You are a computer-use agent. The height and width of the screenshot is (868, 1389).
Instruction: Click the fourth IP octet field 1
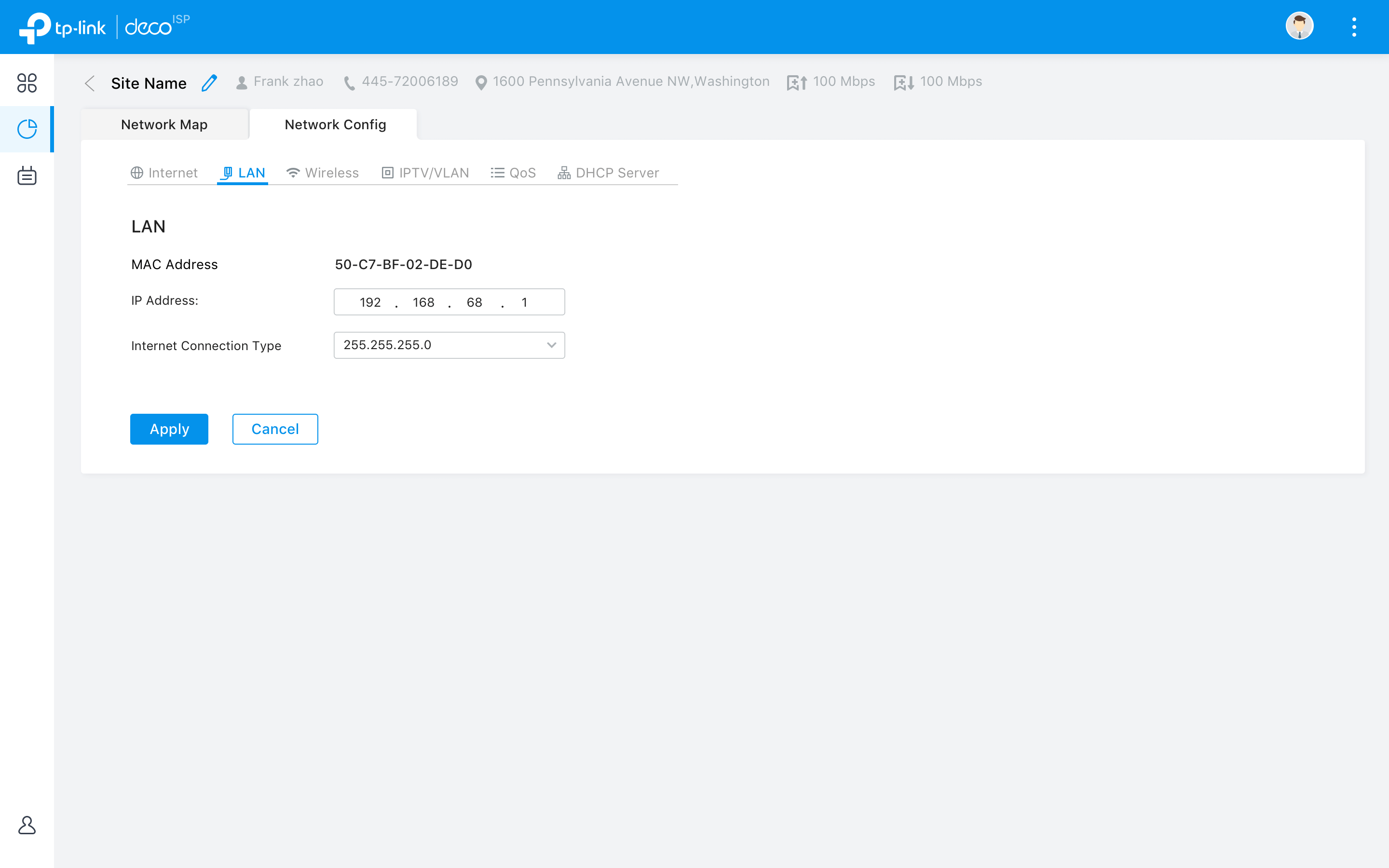(525, 302)
